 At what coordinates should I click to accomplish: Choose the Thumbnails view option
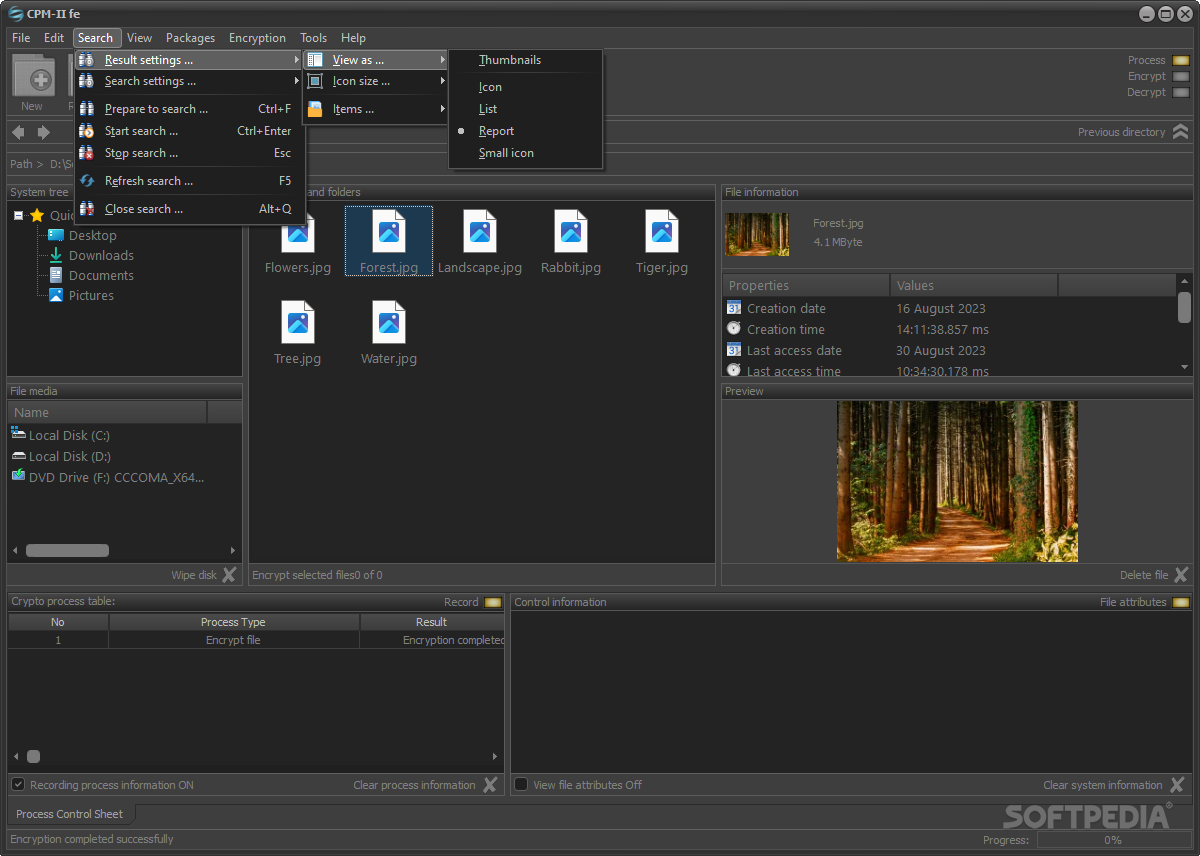point(510,60)
